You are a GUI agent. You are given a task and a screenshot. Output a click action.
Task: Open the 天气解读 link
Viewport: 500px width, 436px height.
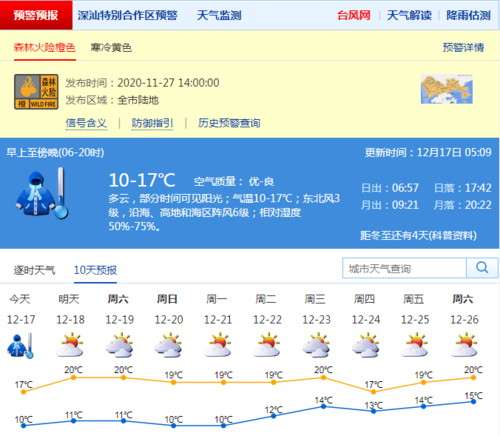point(409,15)
